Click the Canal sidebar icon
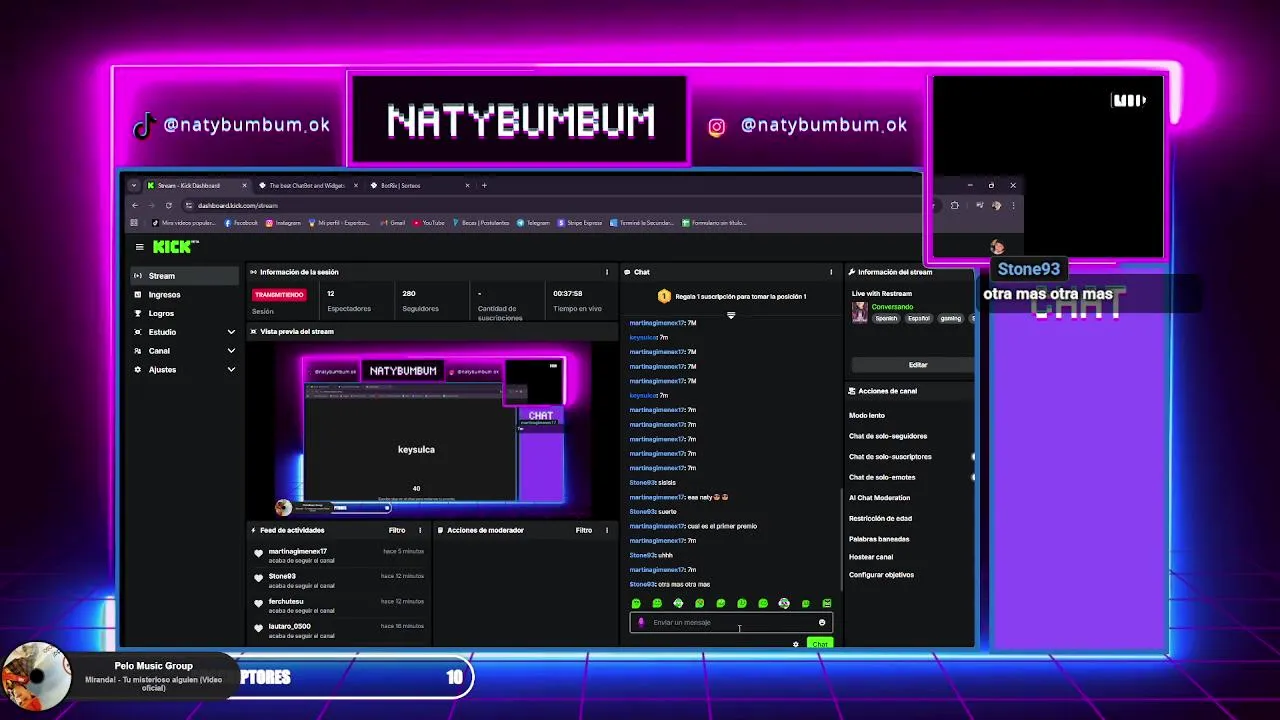1280x720 pixels. 138,351
